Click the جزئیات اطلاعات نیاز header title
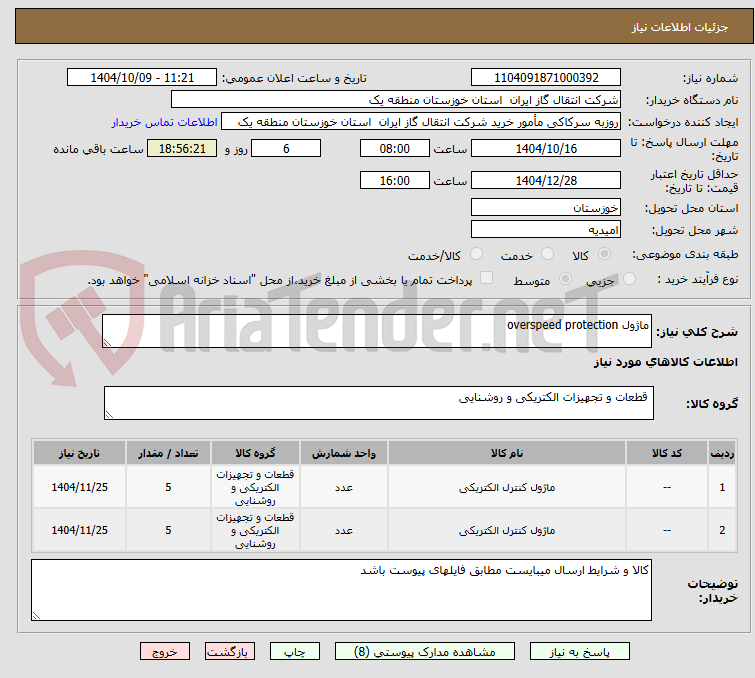The width and height of the screenshot is (755, 678). point(679,27)
